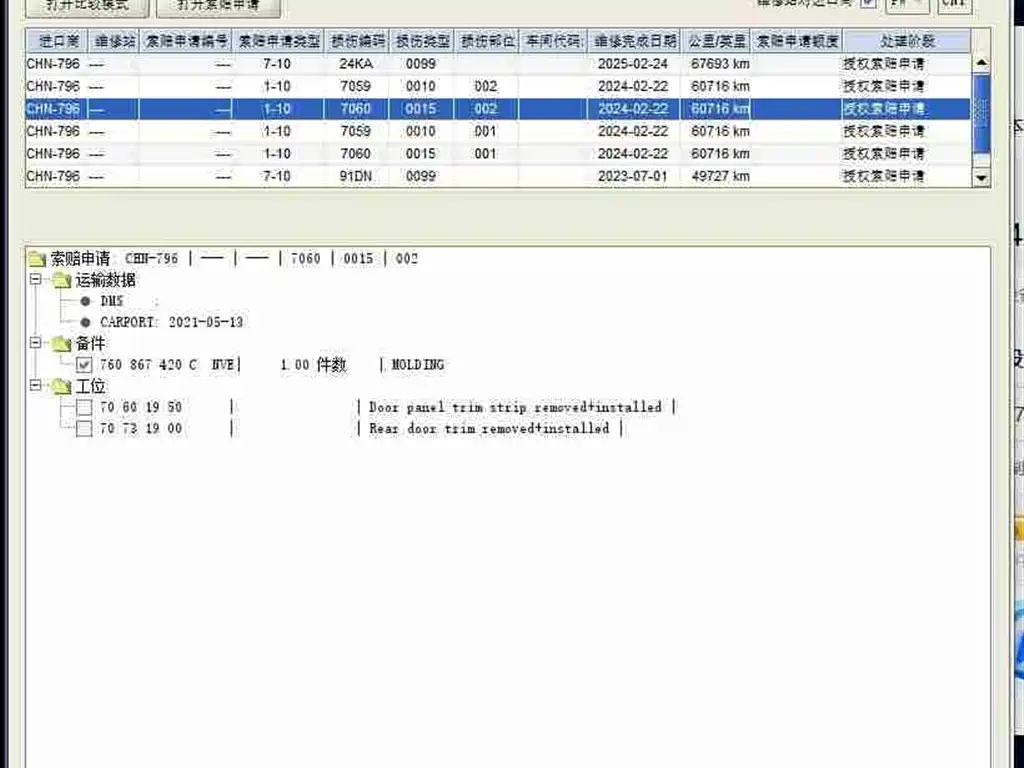Select the 7059 claim row with location 001
1024x768 pixels.
[x=498, y=131]
